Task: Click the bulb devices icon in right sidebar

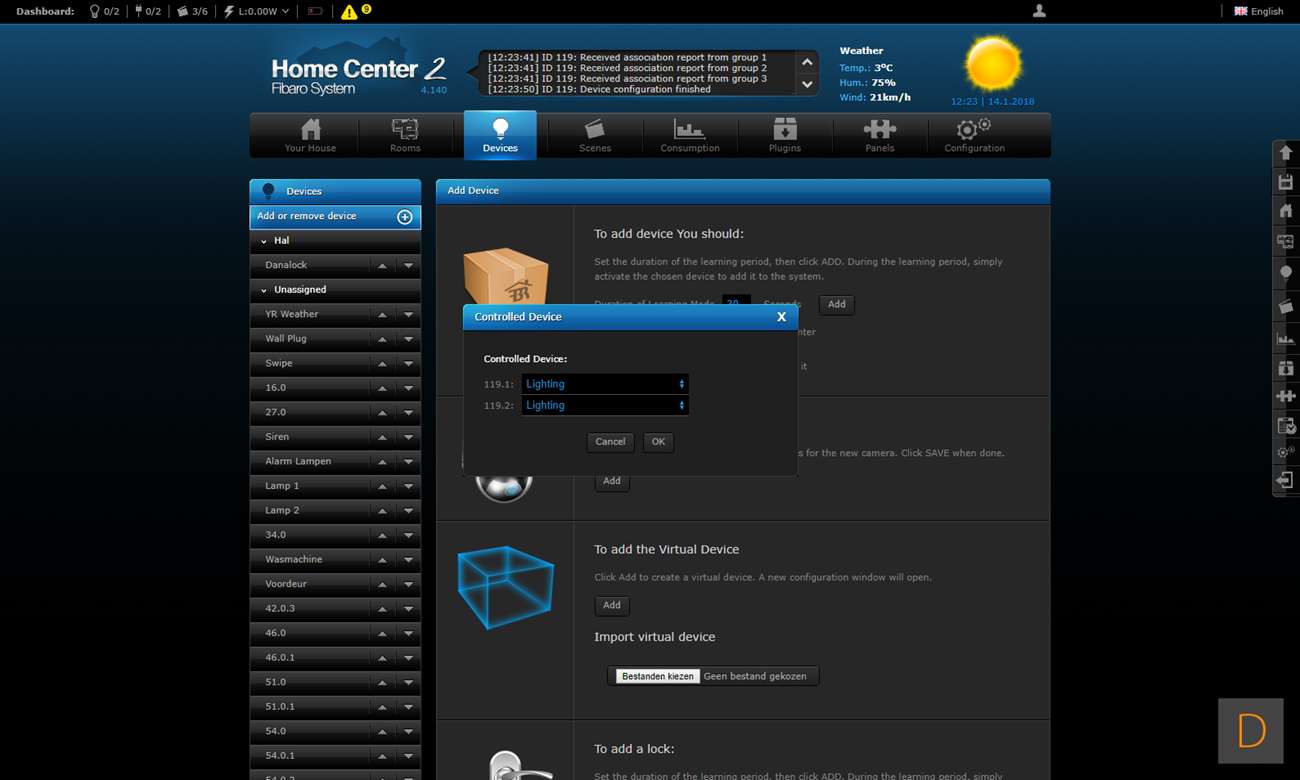Action: pyautogui.click(x=1286, y=273)
